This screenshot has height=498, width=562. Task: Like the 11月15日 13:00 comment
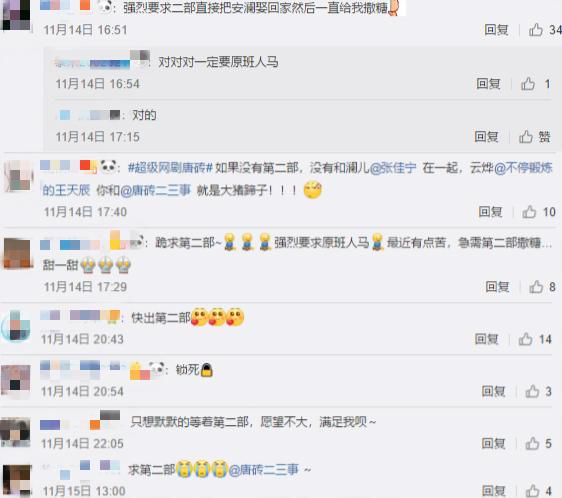(x=532, y=490)
